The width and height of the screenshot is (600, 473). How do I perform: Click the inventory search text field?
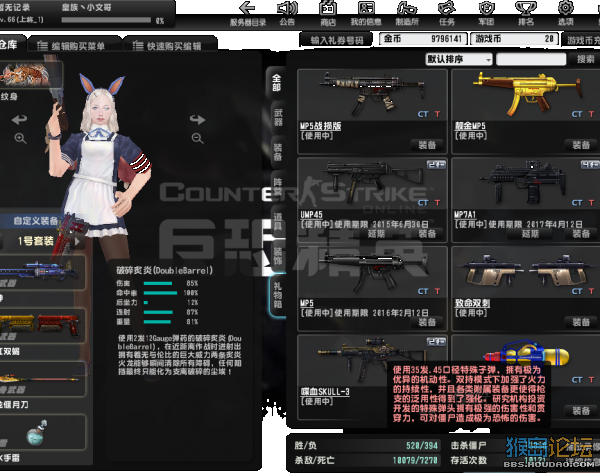(x=531, y=59)
